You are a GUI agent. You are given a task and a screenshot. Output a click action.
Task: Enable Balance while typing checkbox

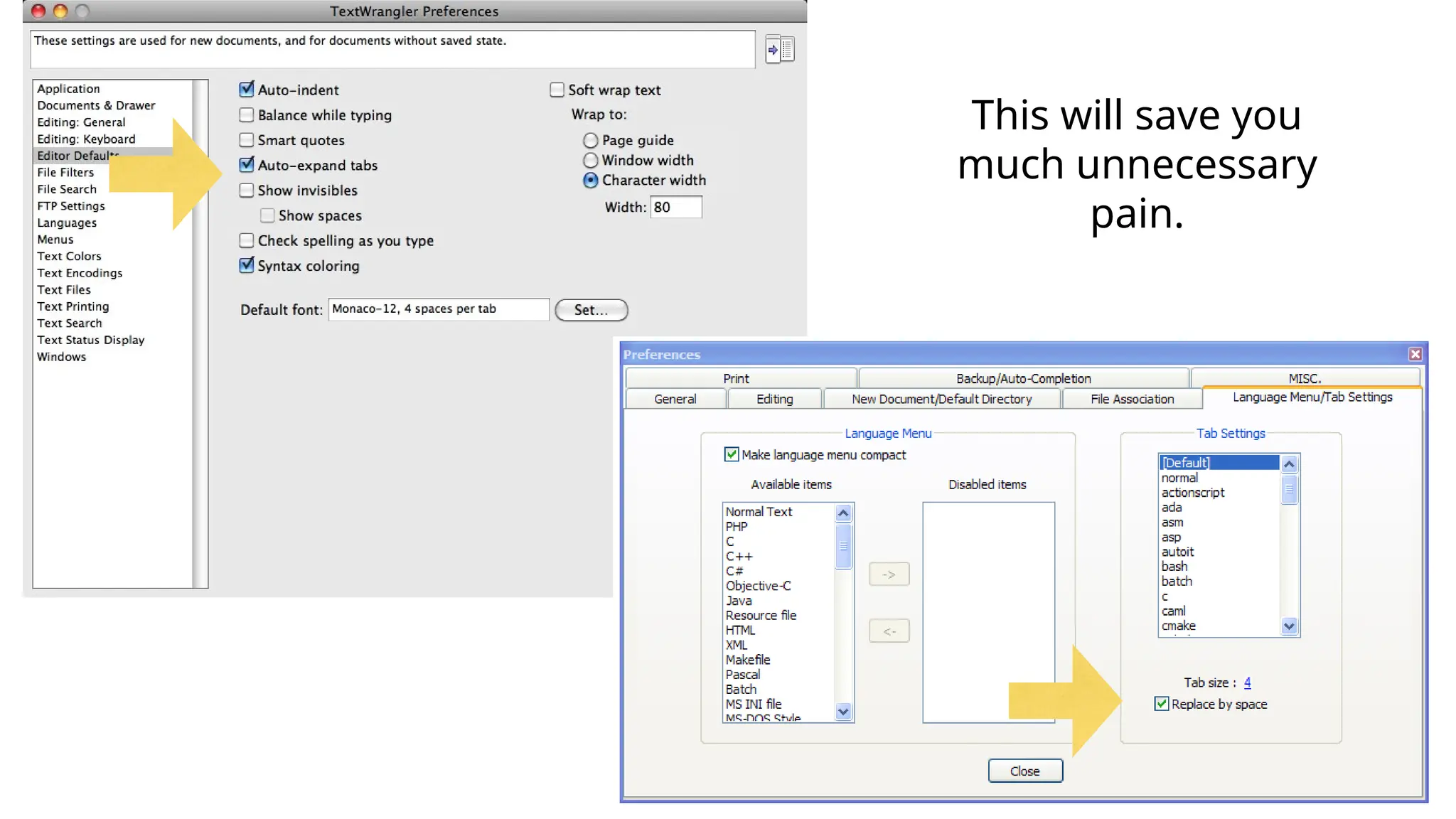click(247, 115)
